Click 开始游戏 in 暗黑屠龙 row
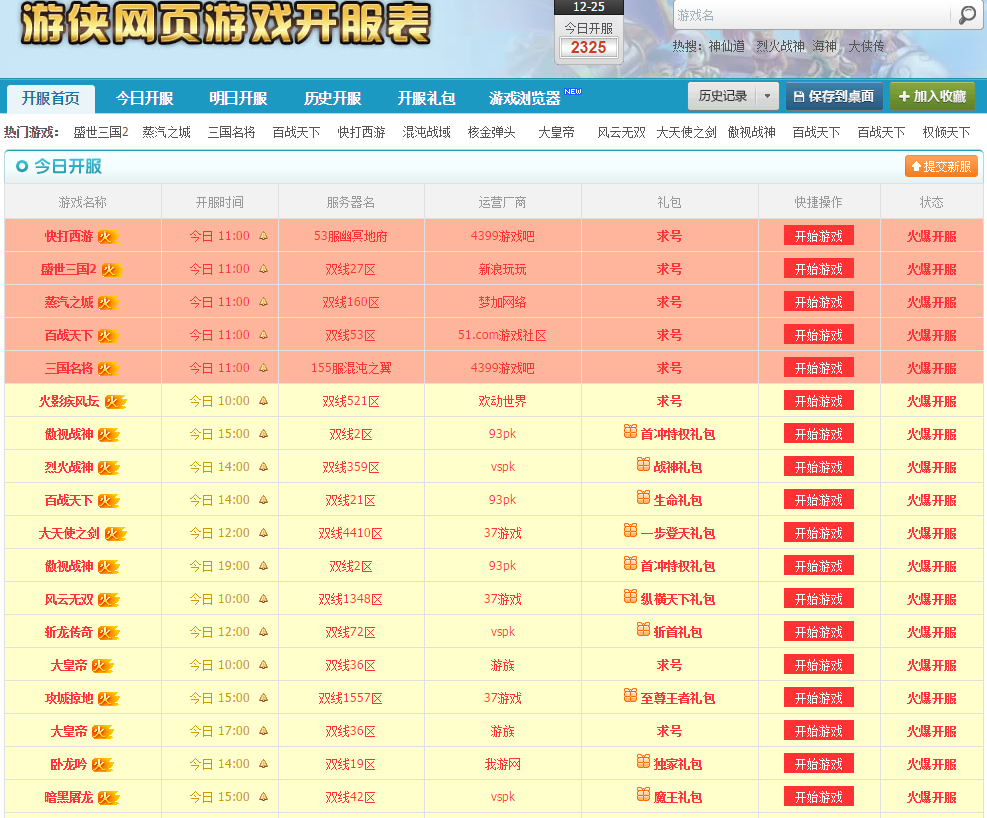Viewport: 987px width, 818px height. click(x=818, y=797)
